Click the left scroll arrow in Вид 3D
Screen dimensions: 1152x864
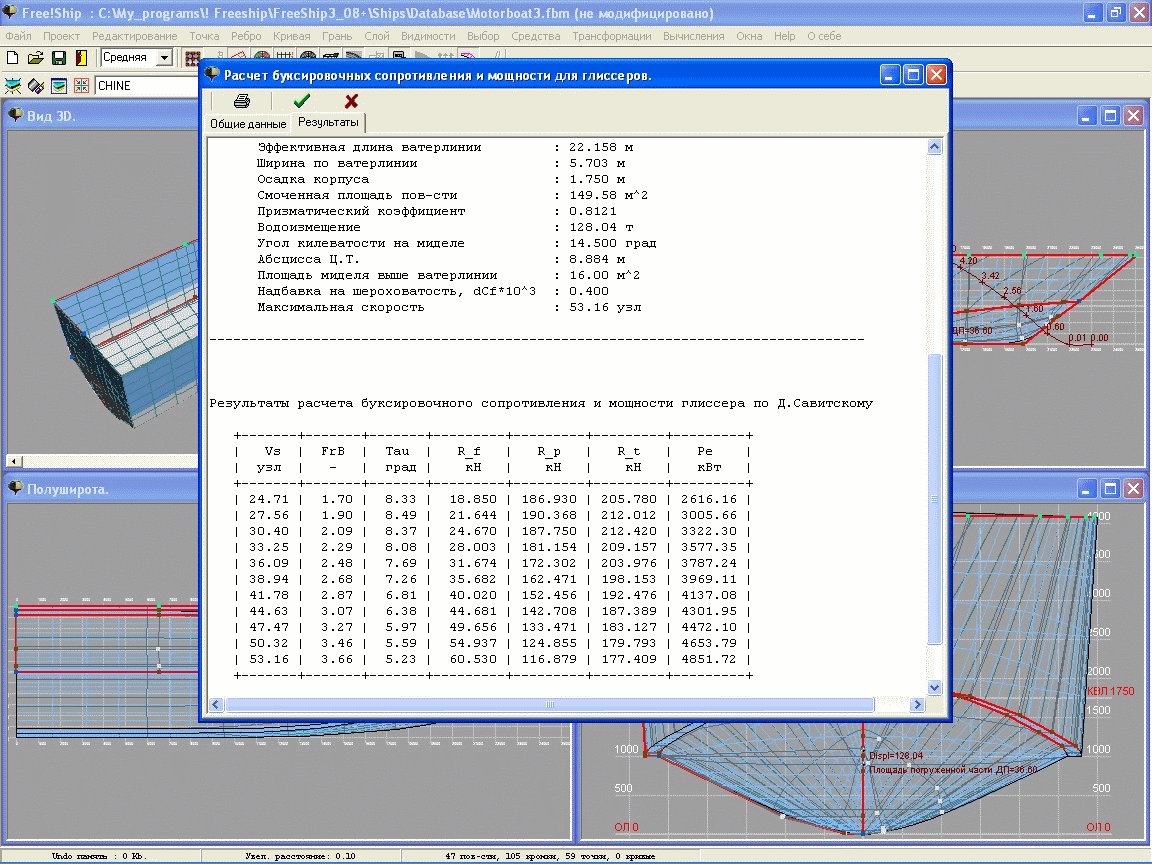(14, 461)
